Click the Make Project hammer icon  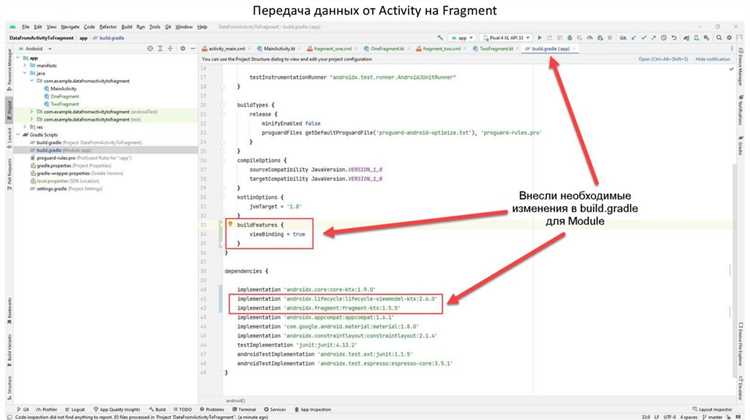tap(441, 38)
